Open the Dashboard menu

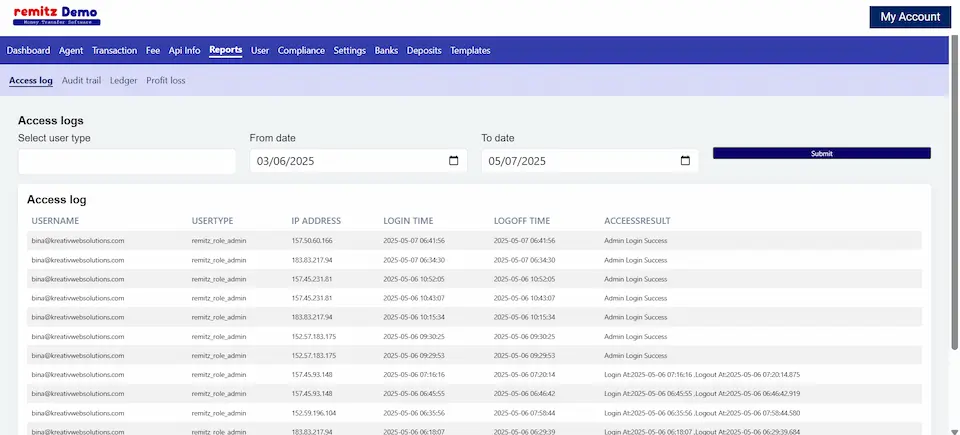tap(28, 50)
